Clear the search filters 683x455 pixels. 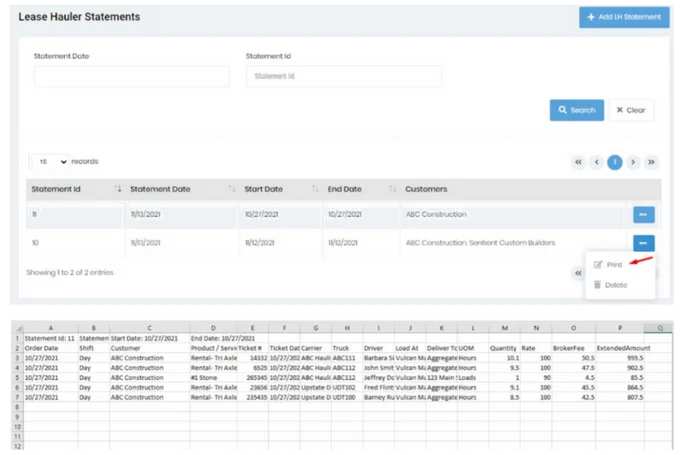click(x=631, y=110)
